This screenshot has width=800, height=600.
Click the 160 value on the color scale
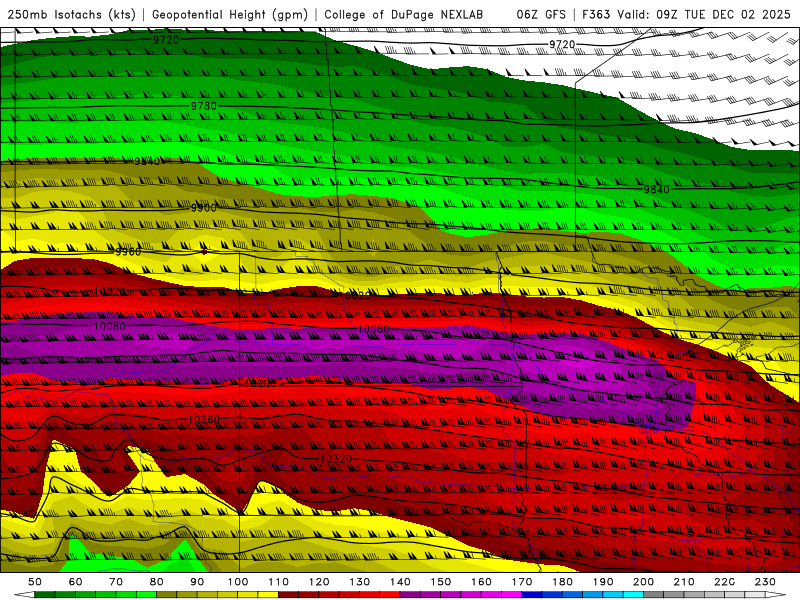click(482, 582)
